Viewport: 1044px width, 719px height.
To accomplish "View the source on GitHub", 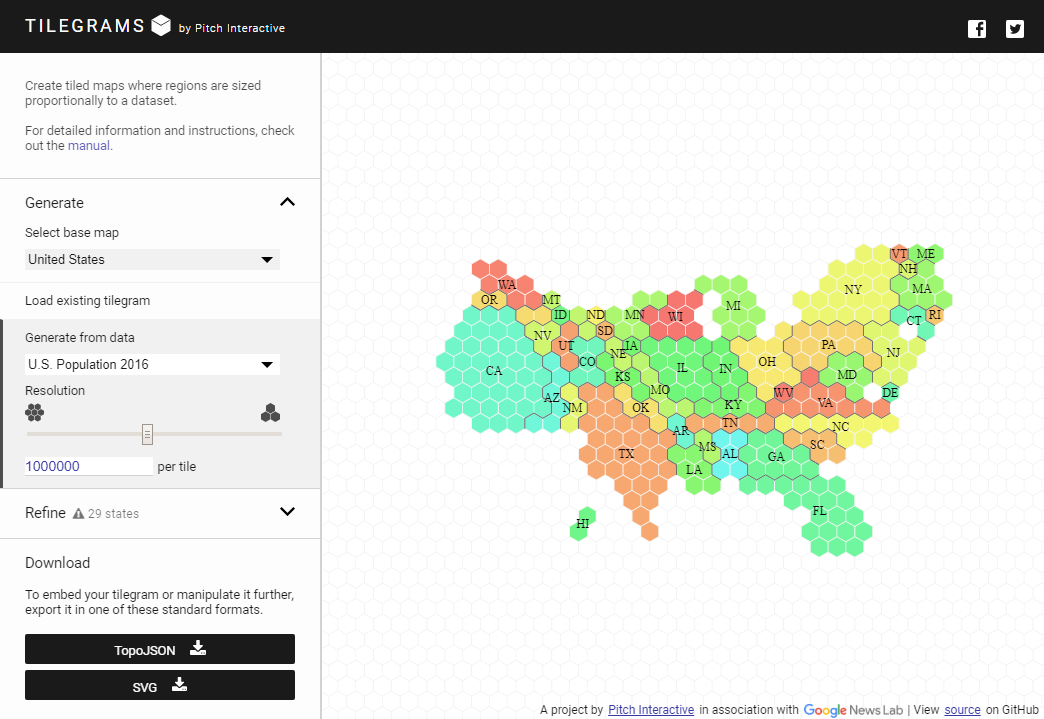I will click(x=962, y=710).
